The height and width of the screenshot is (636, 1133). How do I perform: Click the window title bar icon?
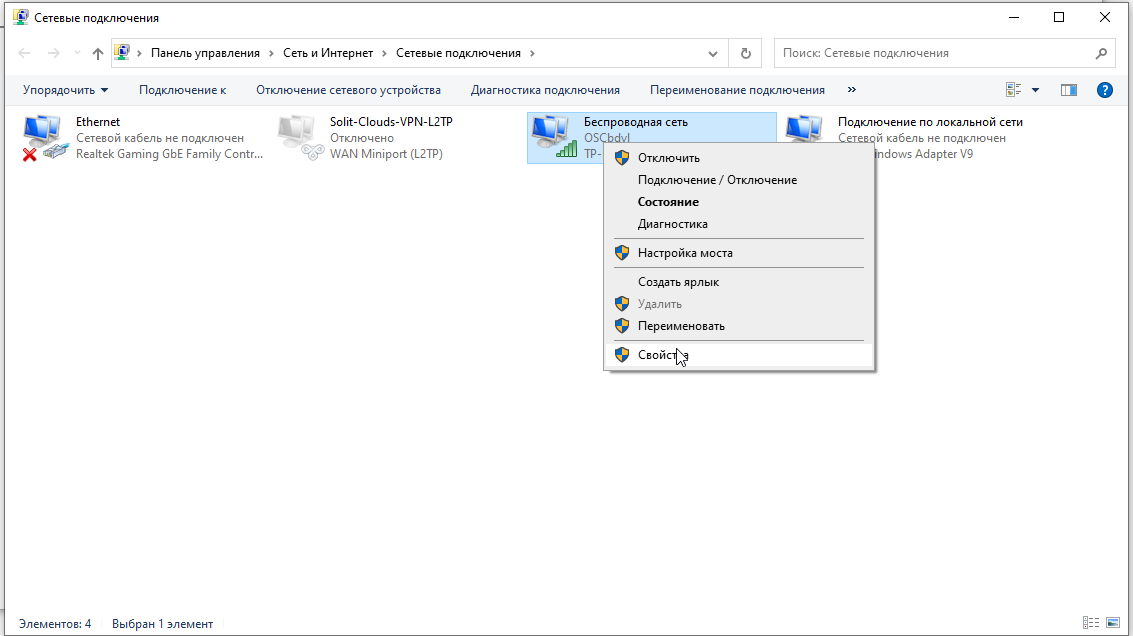20,17
